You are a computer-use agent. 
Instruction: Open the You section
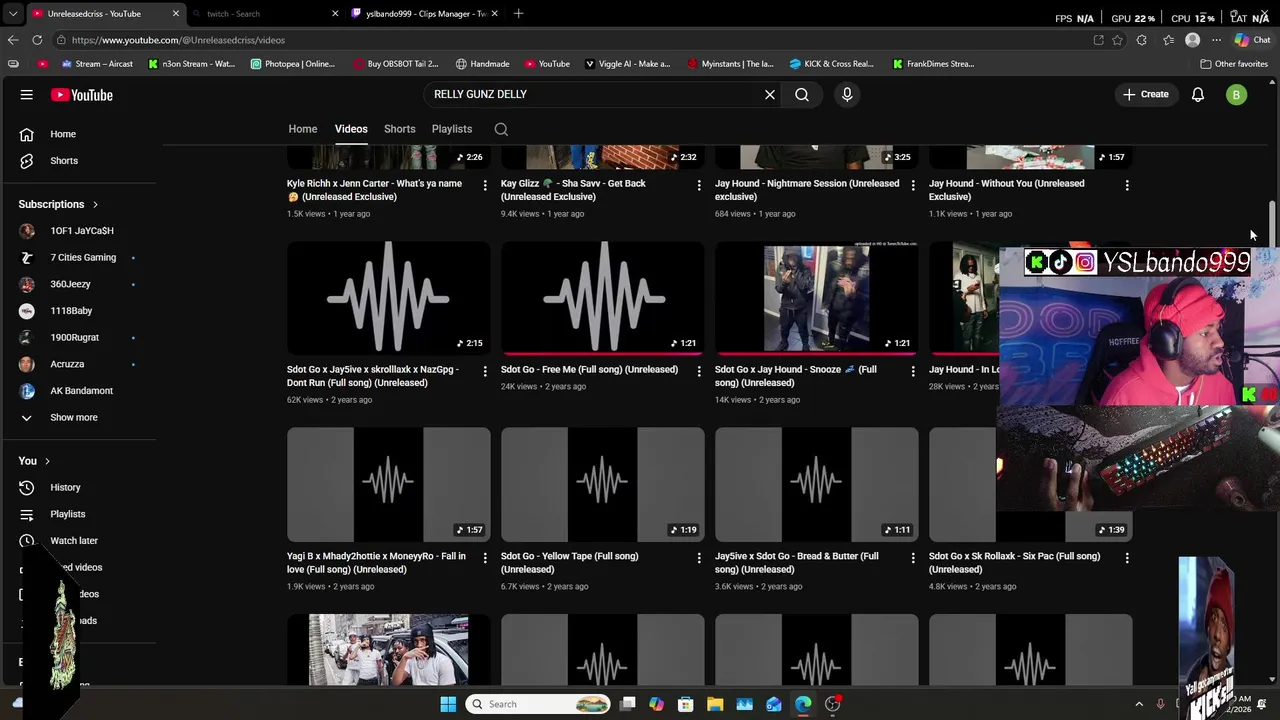(x=34, y=461)
